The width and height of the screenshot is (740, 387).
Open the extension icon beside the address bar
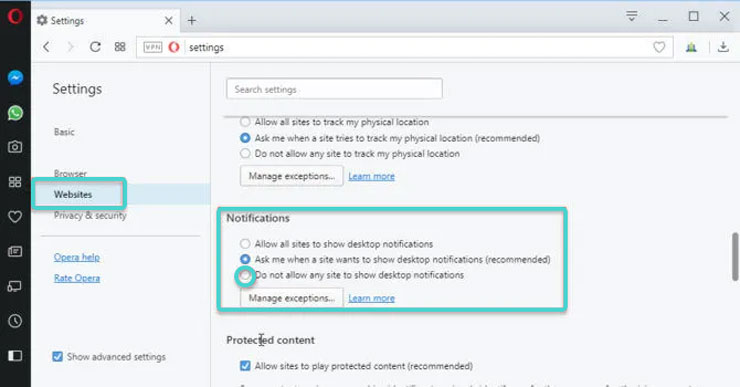[x=691, y=47]
